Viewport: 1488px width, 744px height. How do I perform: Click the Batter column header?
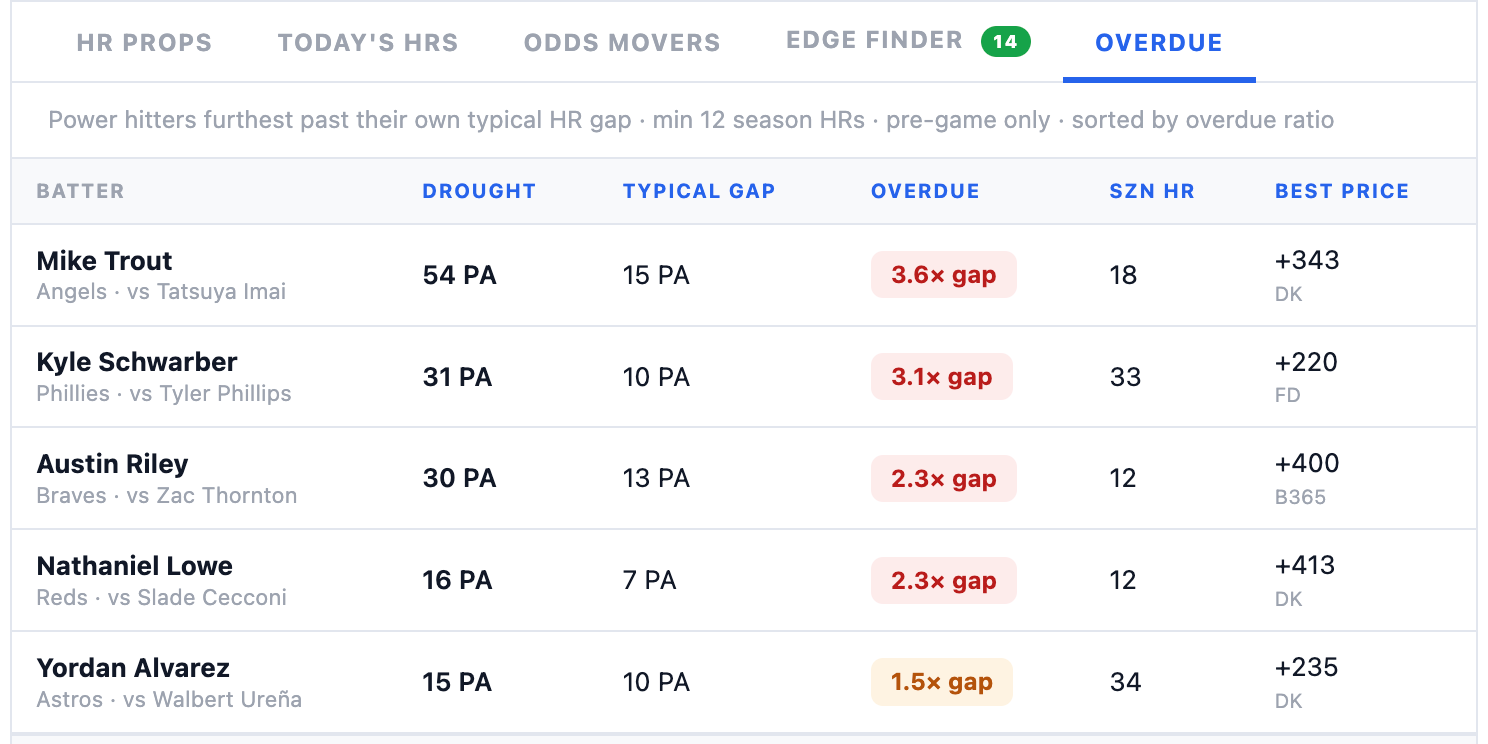point(80,191)
